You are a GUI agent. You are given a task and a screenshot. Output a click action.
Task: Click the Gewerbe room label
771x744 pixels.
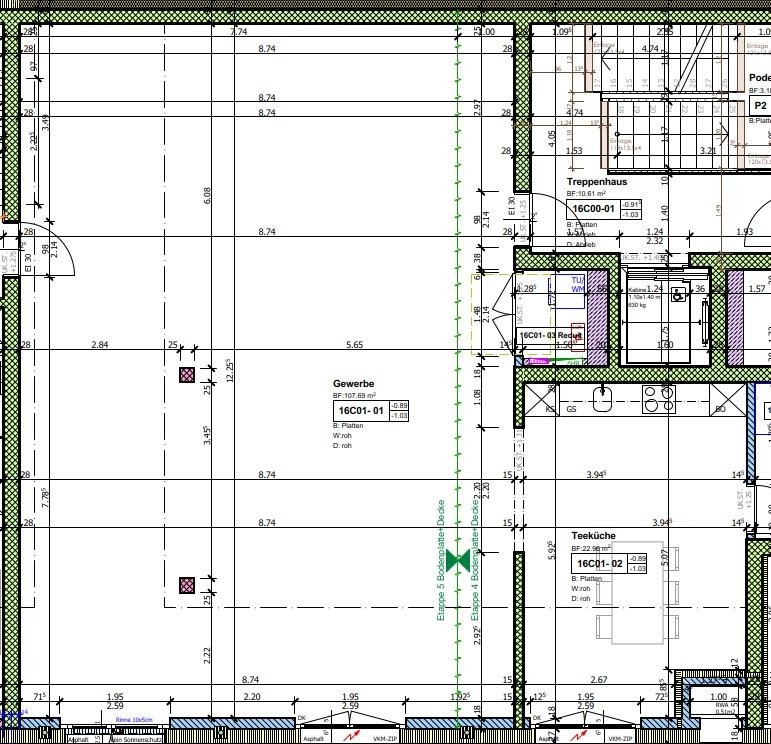coord(354,384)
